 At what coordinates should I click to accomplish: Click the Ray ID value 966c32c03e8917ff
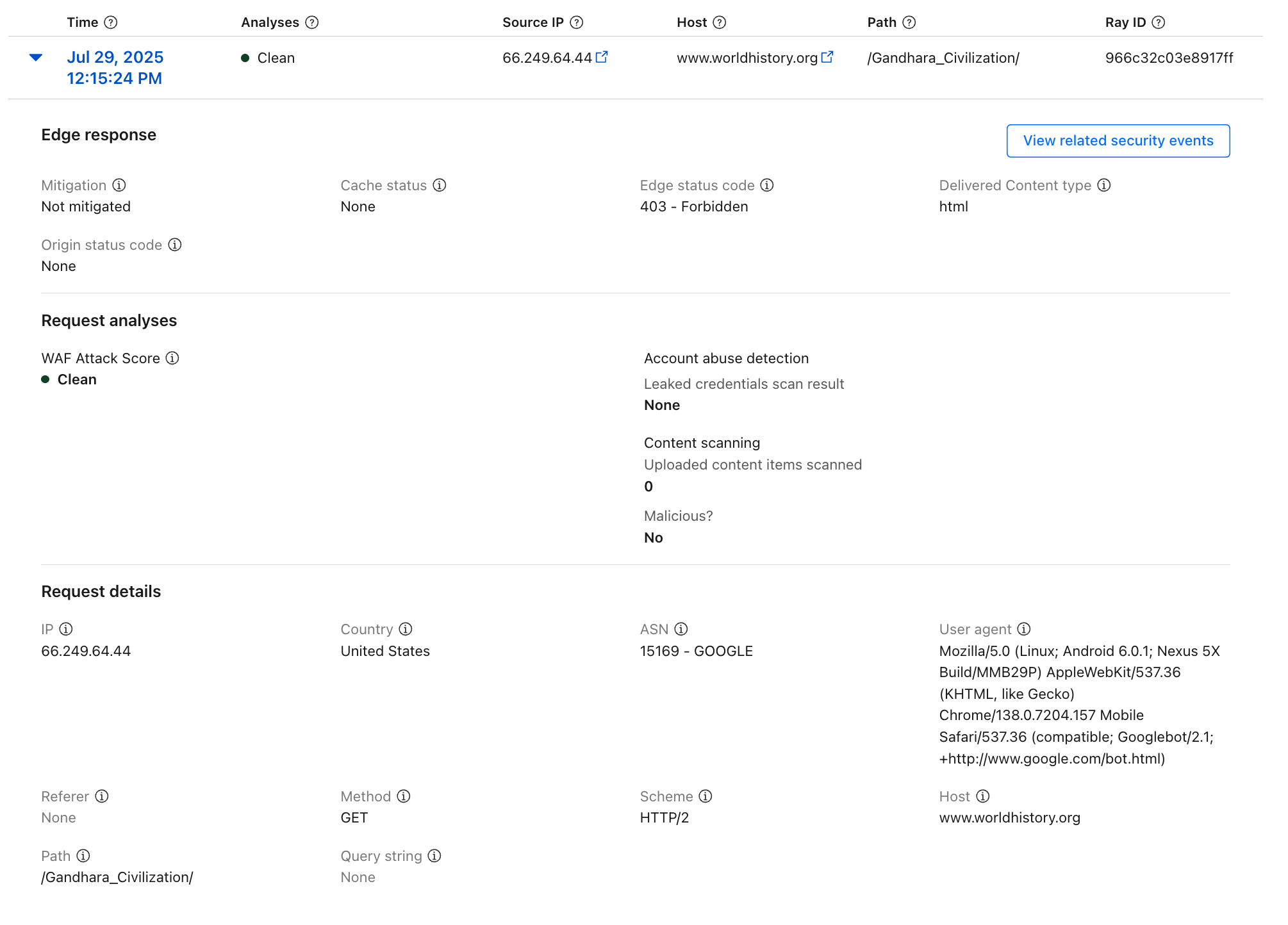pyautogui.click(x=1169, y=58)
